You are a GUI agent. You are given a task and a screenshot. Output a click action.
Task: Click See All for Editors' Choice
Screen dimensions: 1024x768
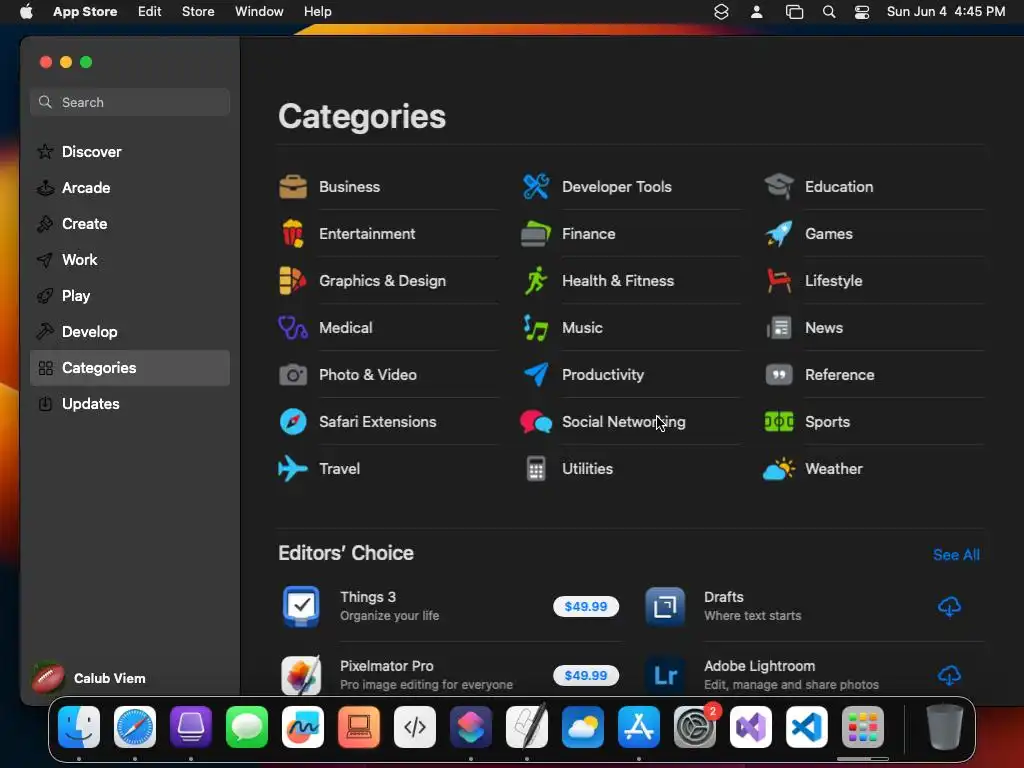956,555
